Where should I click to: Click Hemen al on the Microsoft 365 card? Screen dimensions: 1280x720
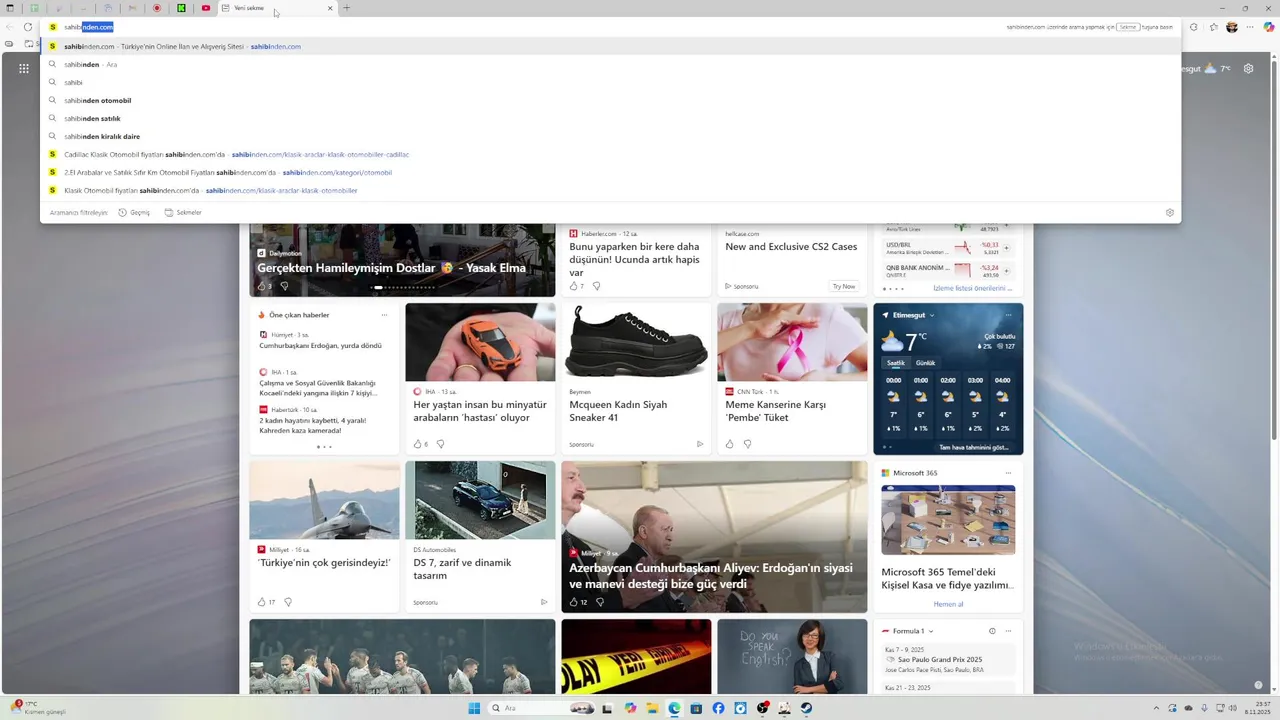(948, 604)
